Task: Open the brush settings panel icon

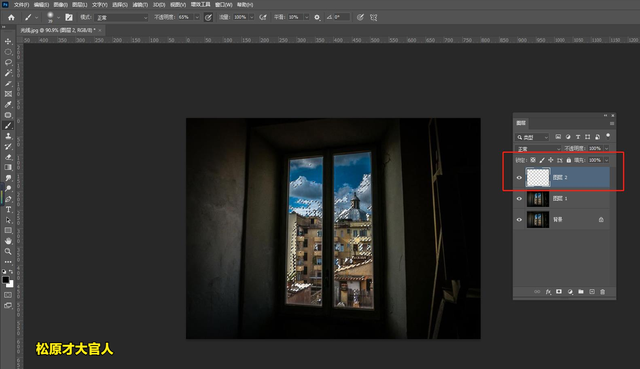Action: 69,18
